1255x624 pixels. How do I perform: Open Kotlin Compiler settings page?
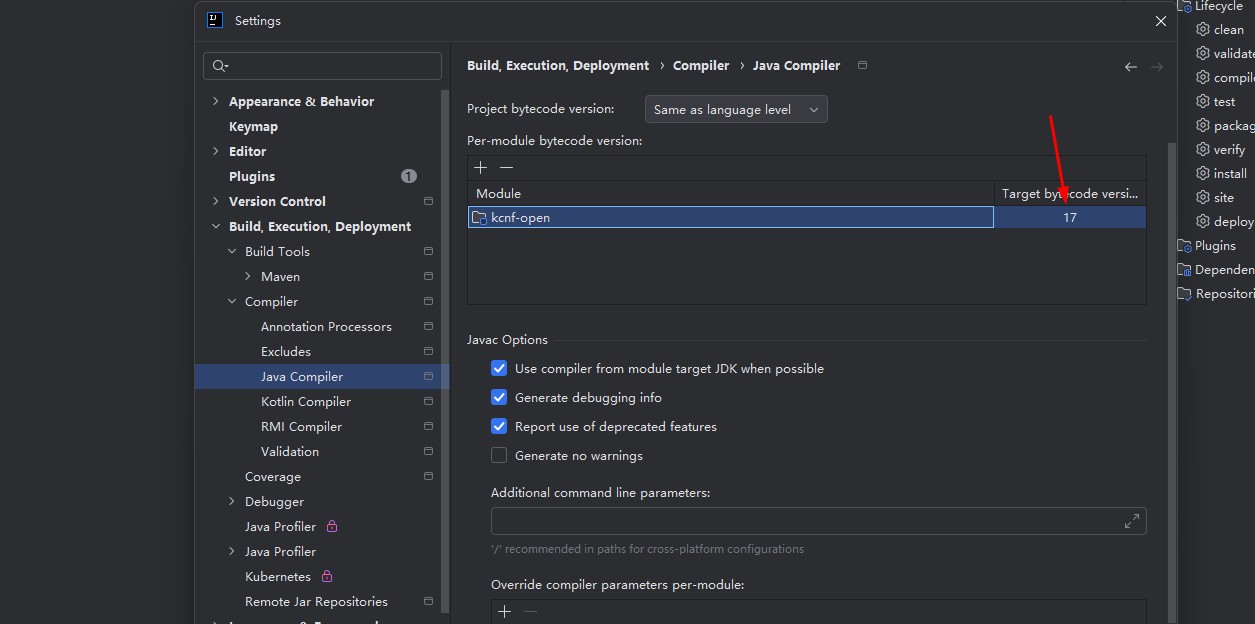pyautogui.click(x=305, y=402)
